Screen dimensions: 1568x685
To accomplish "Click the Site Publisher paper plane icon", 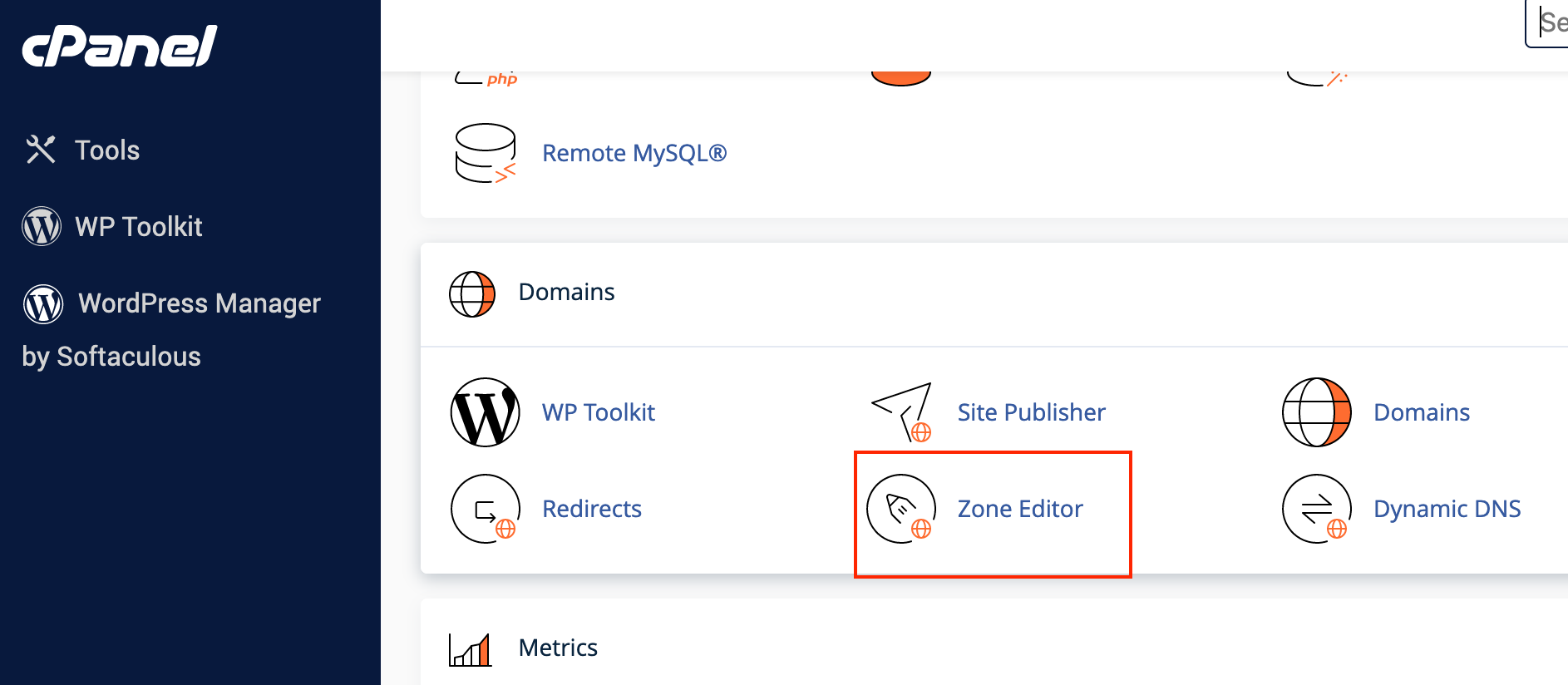I will tap(901, 411).
